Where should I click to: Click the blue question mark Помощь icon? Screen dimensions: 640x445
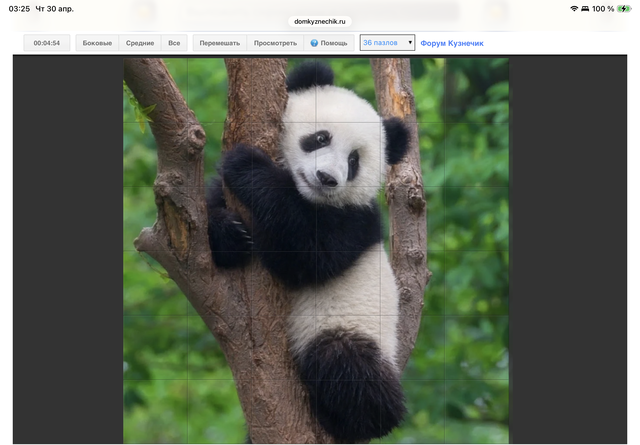pos(314,44)
